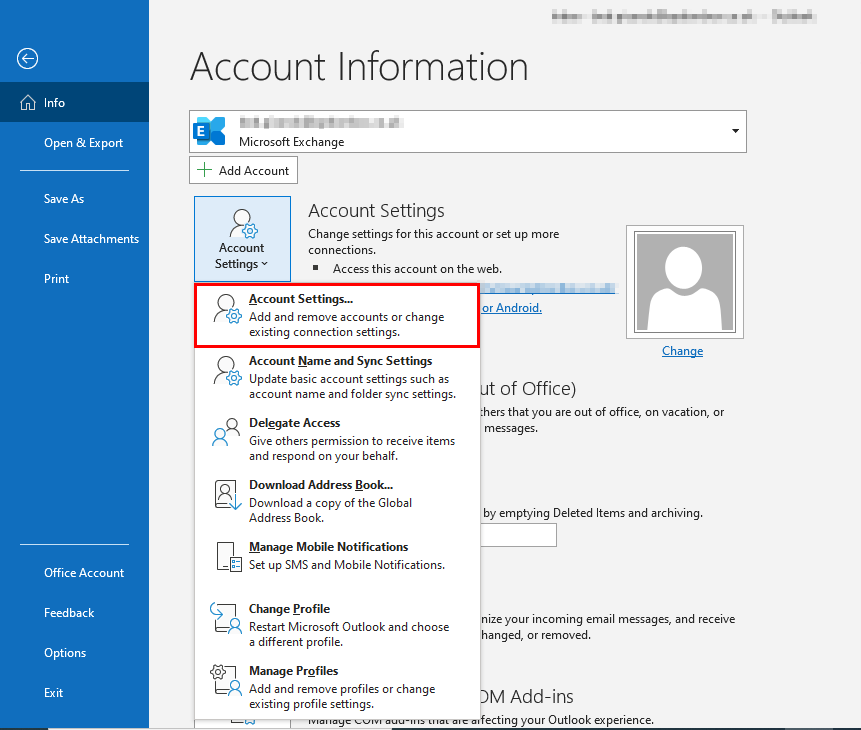861x730 pixels.
Task: Collapse the Account Settings dropdown button
Action: coord(242,239)
